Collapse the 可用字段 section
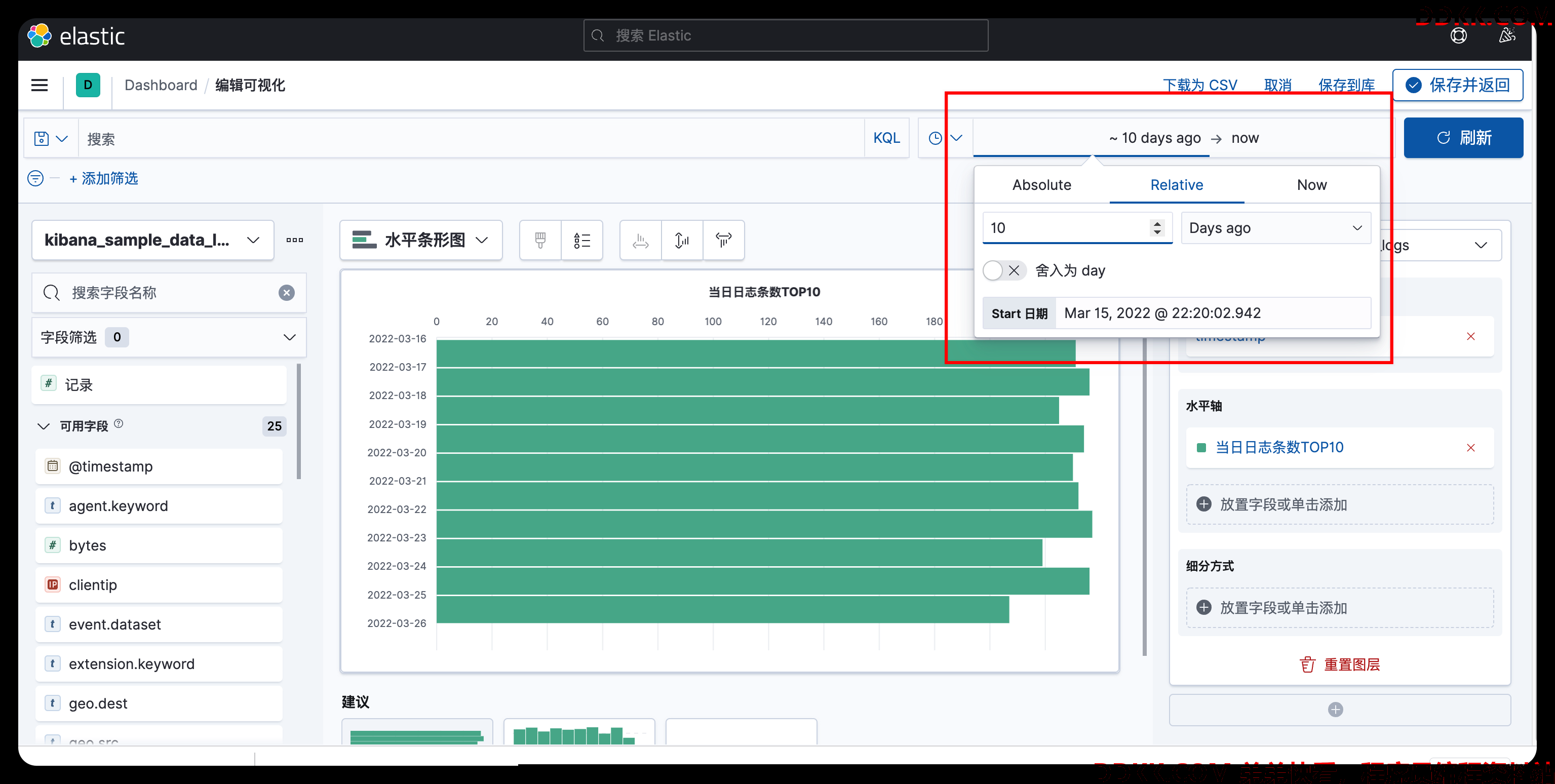The height and width of the screenshot is (784, 1555). pos(44,426)
